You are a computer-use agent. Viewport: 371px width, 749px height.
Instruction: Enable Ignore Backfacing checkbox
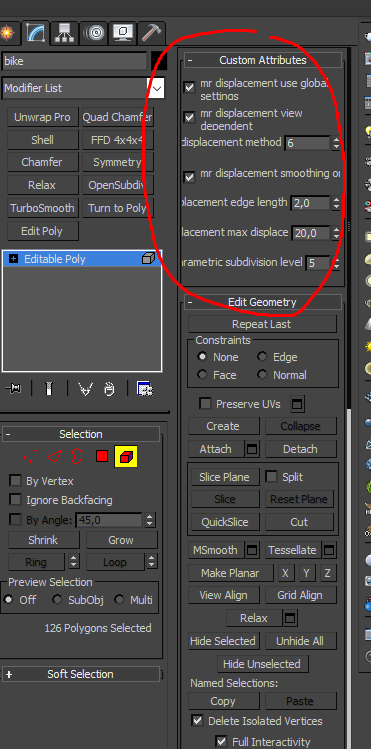(x=16, y=500)
